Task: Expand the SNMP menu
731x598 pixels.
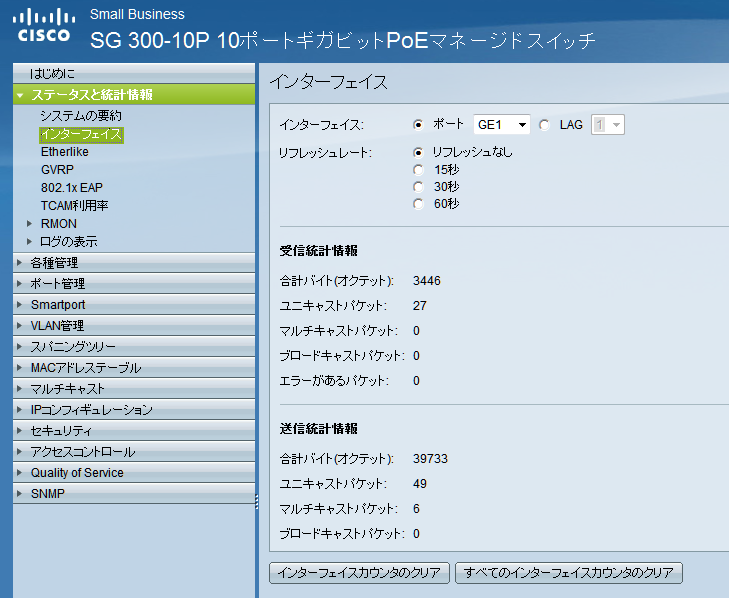Action: (134, 494)
